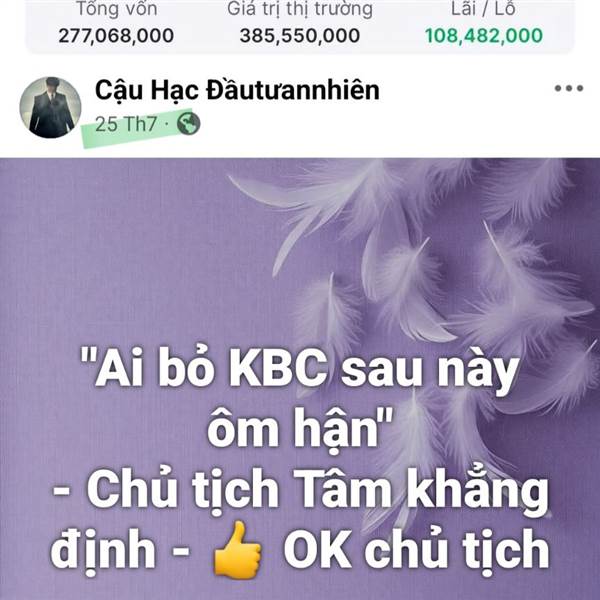
Task: Open the three-dot post options menu
Action: click(569, 88)
